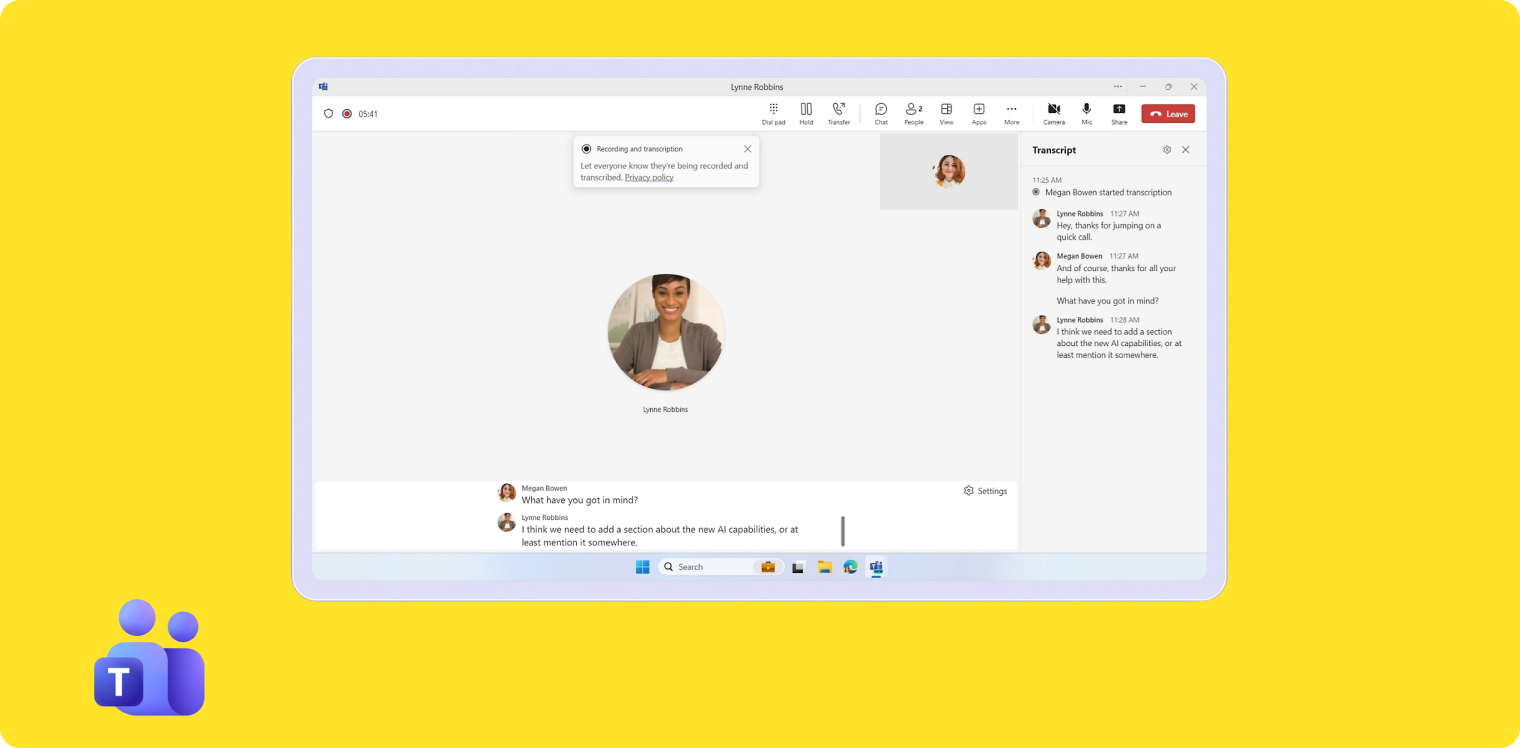1520x748 pixels.
Task: Mute the Mic
Action: coord(1087,114)
